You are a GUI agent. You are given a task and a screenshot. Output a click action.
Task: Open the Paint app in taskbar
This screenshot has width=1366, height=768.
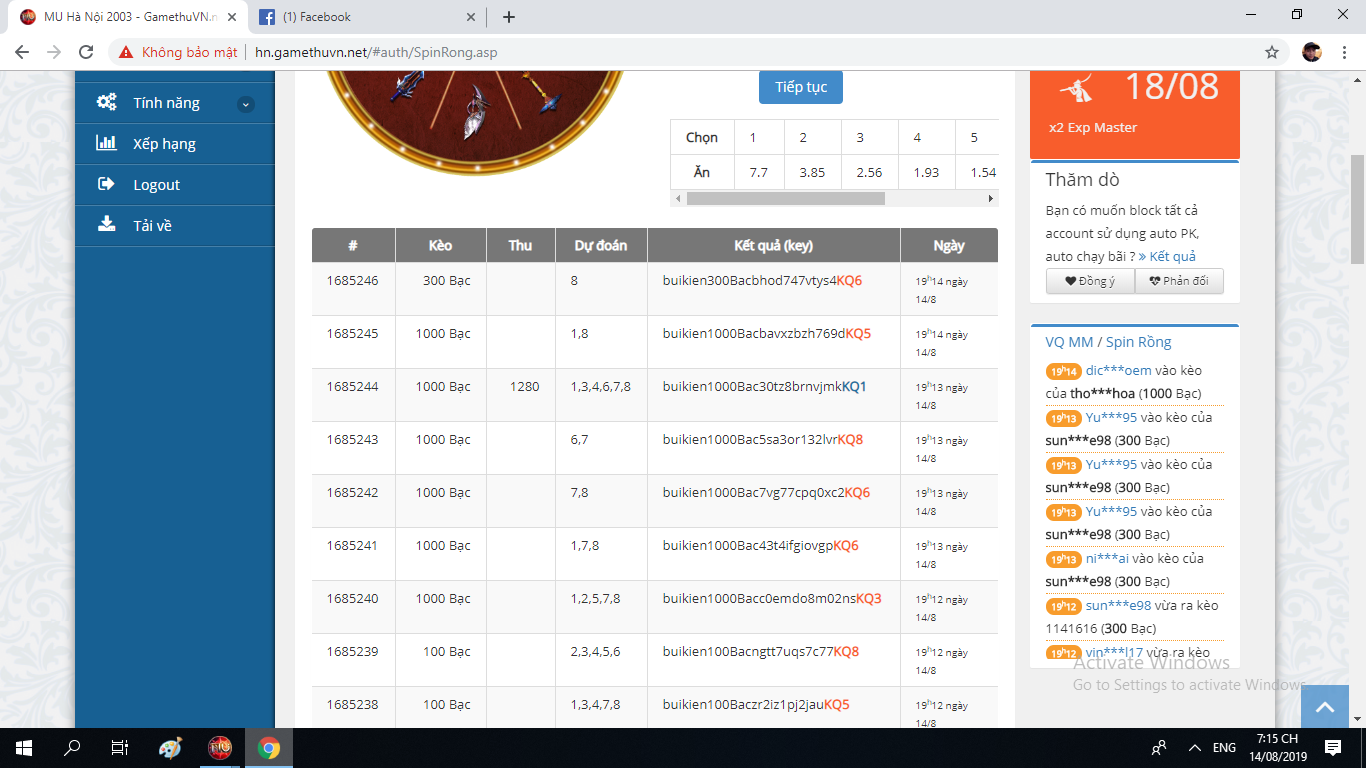coord(170,747)
